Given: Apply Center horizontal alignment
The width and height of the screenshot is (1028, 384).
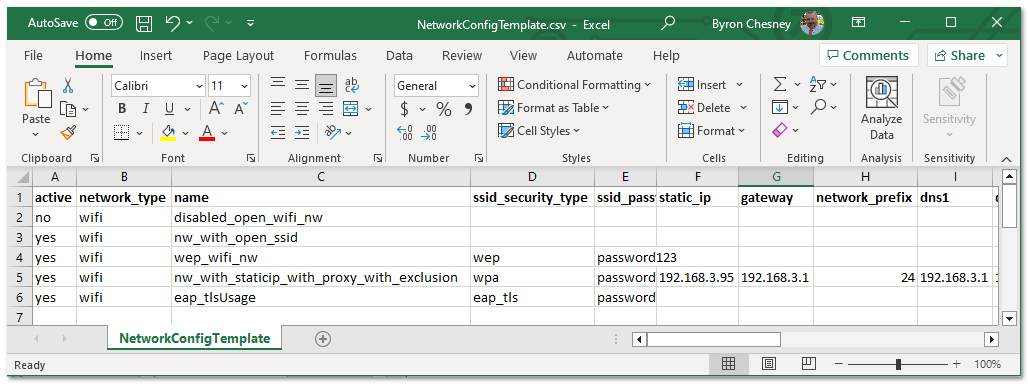Looking at the screenshot, I should tap(302, 109).
